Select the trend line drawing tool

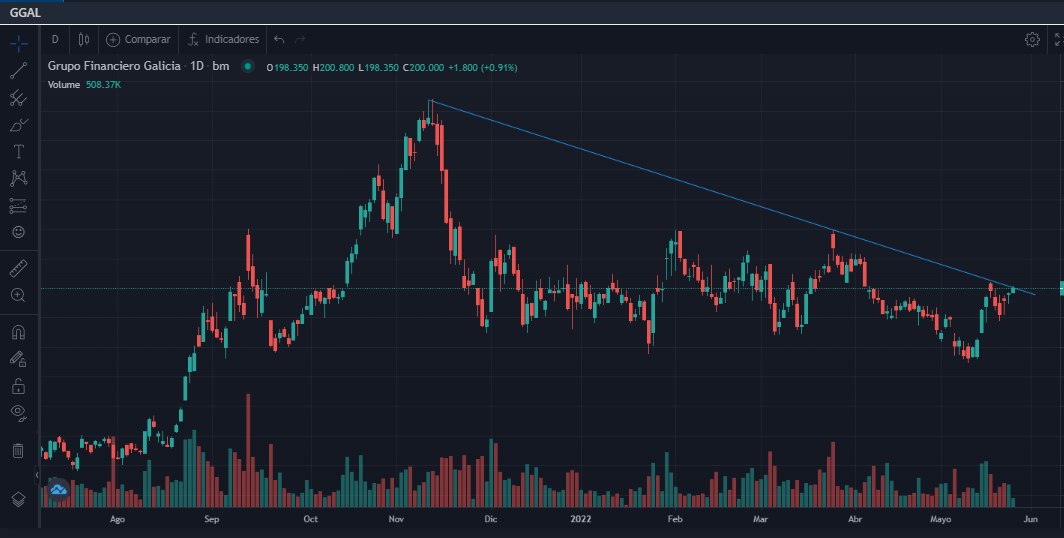(18, 71)
